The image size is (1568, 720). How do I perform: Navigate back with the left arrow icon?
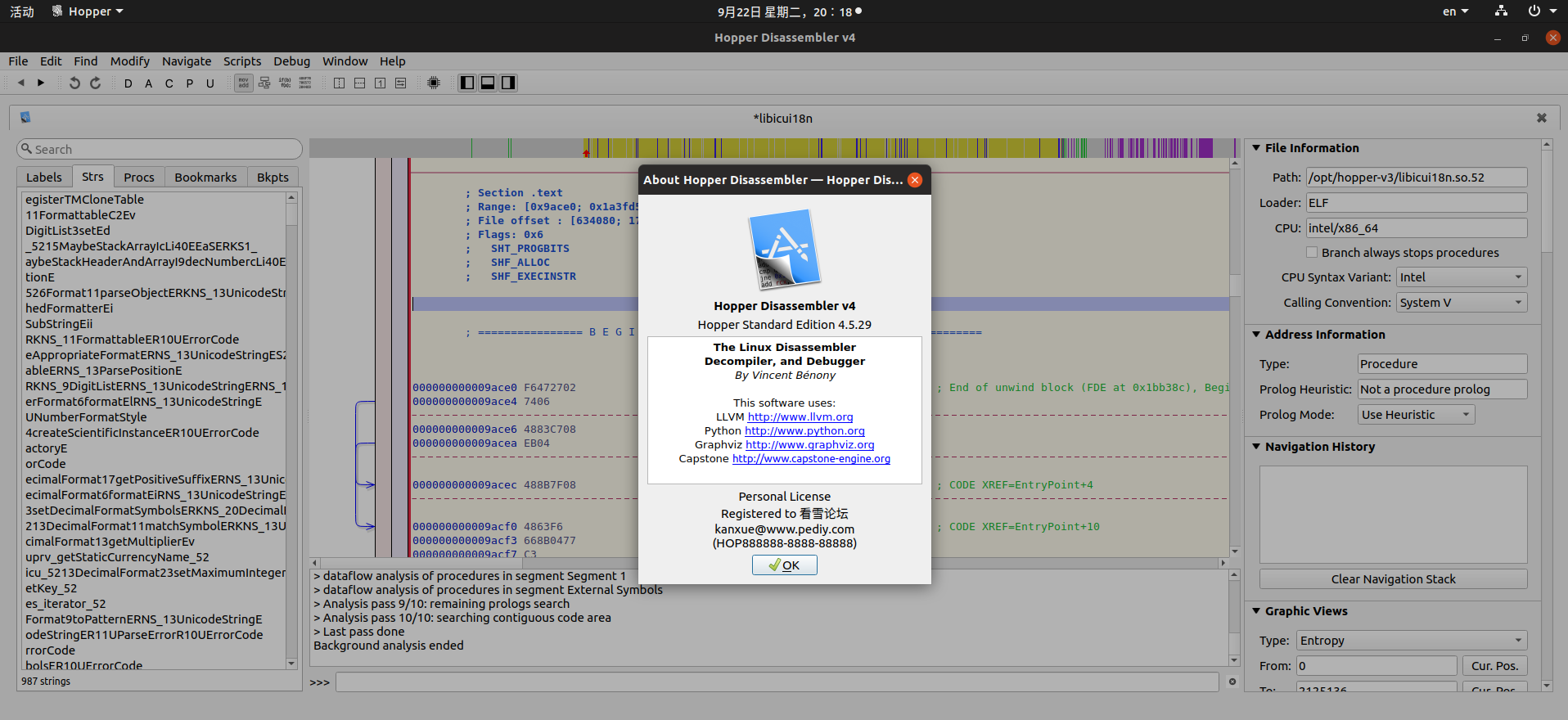(21, 83)
